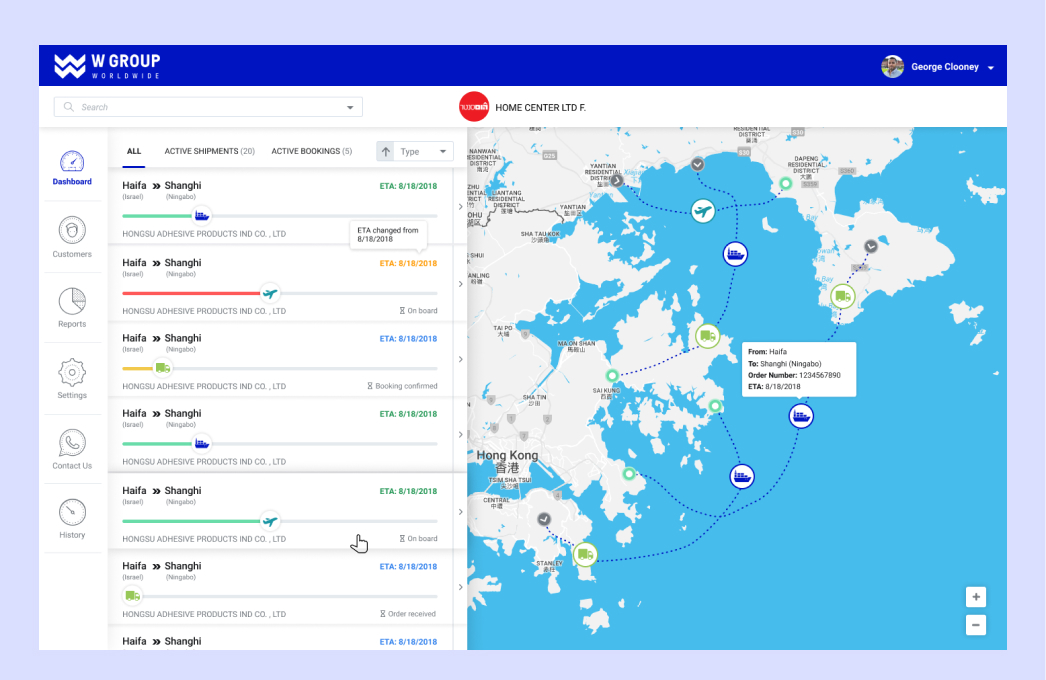Click ship marker under the order tooltip
This screenshot has height=680, width=1046.
[x=801, y=416]
